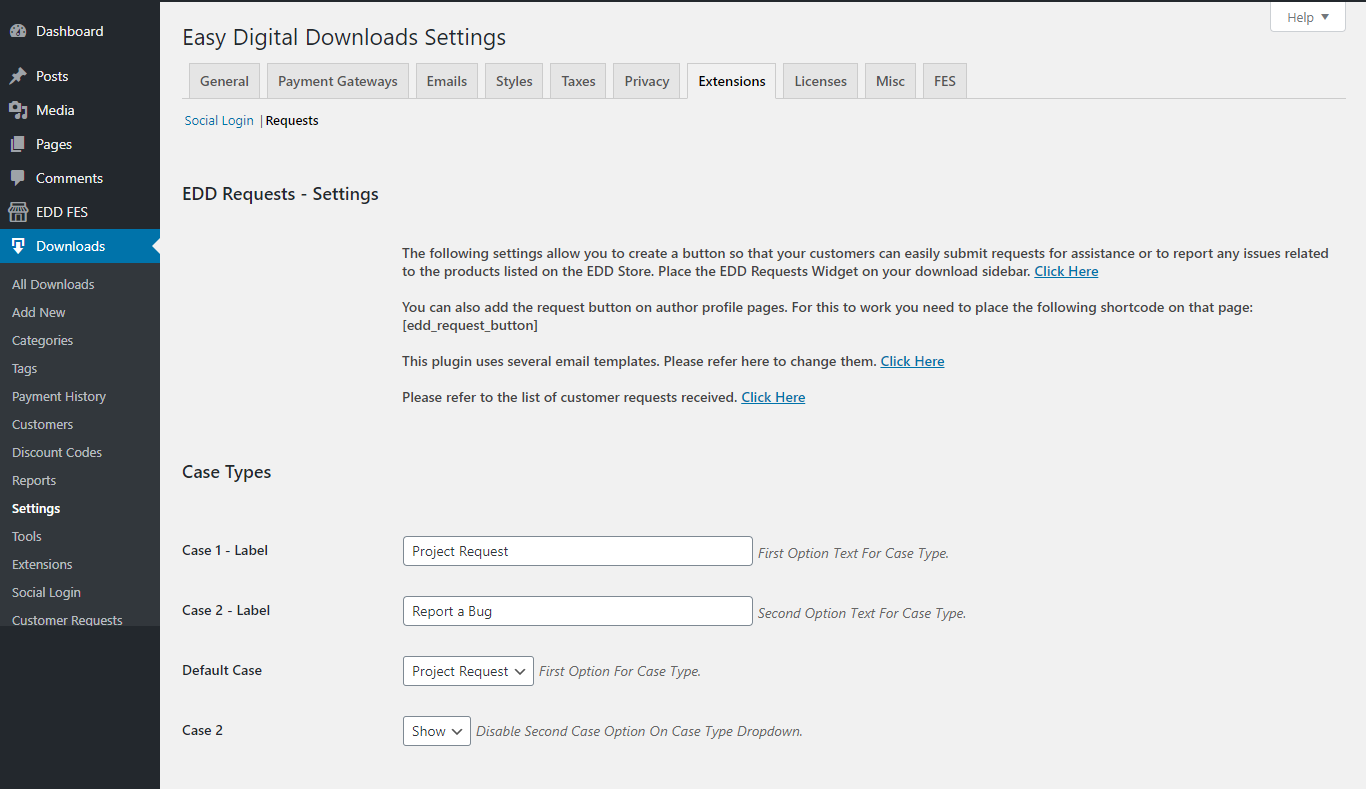Click the email templates Click Here link

click(912, 361)
